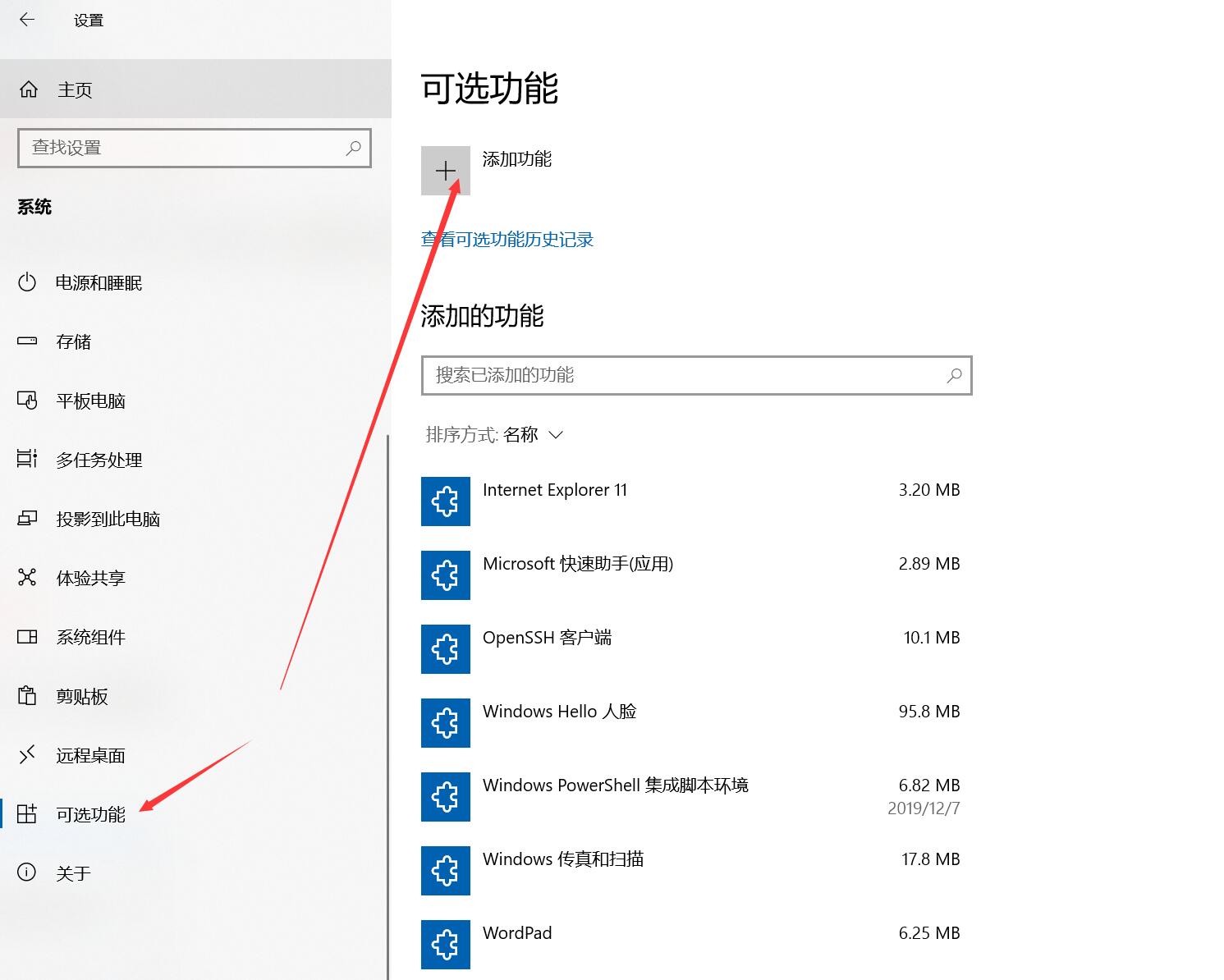Click the Microsoft 快速助手 puzzle icon
Image resolution: width=1224 pixels, height=980 pixels.
click(x=446, y=575)
